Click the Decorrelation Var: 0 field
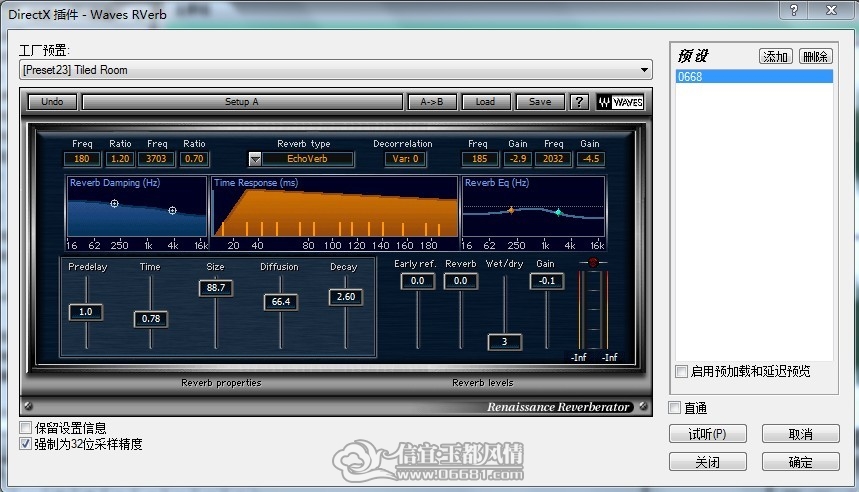Screen dimensions: 859x492 [x=405, y=159]
